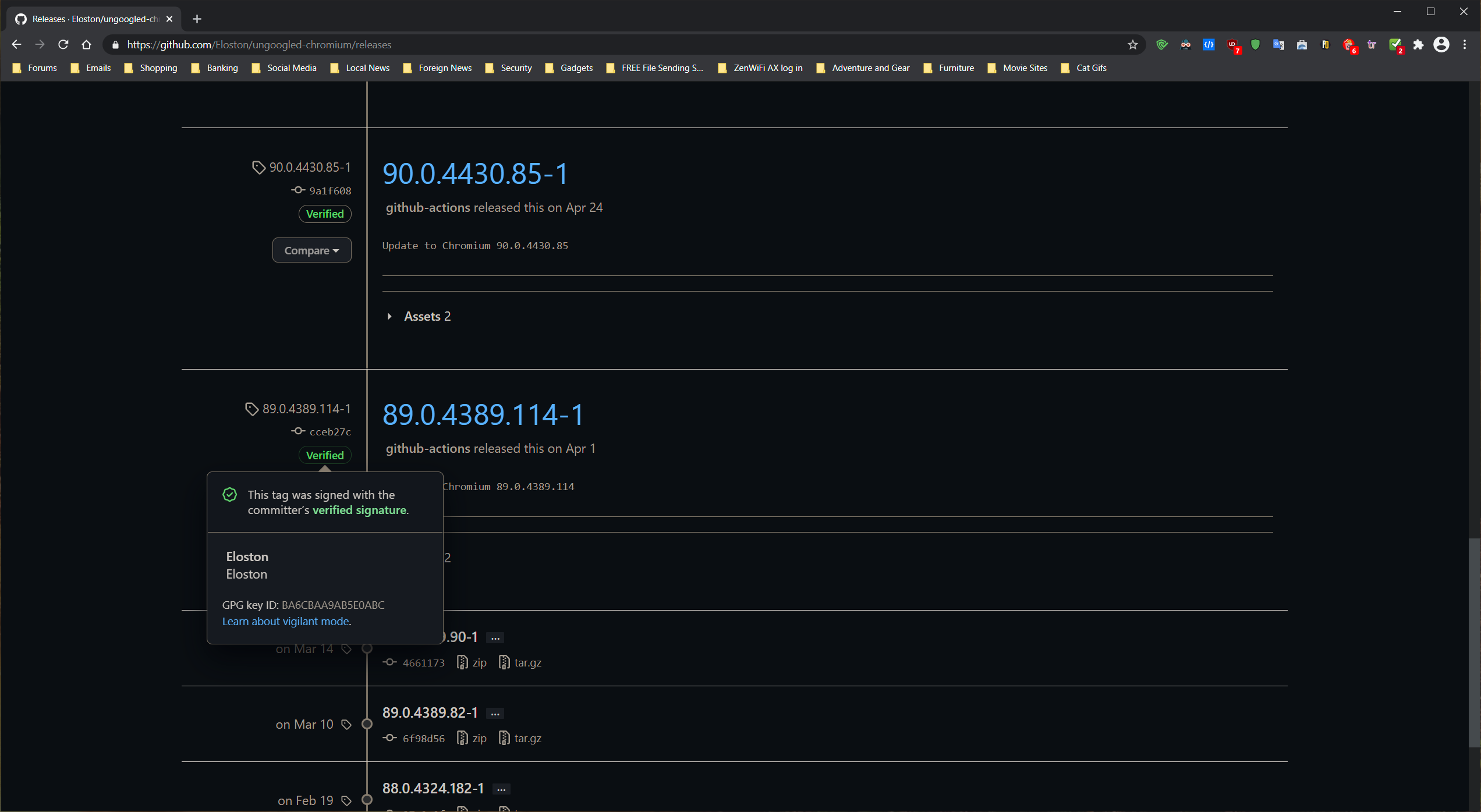The image size is (1481, 812).
Task: Open the 89.0.4389.114-1 release title link
Action: click(483, 414)
